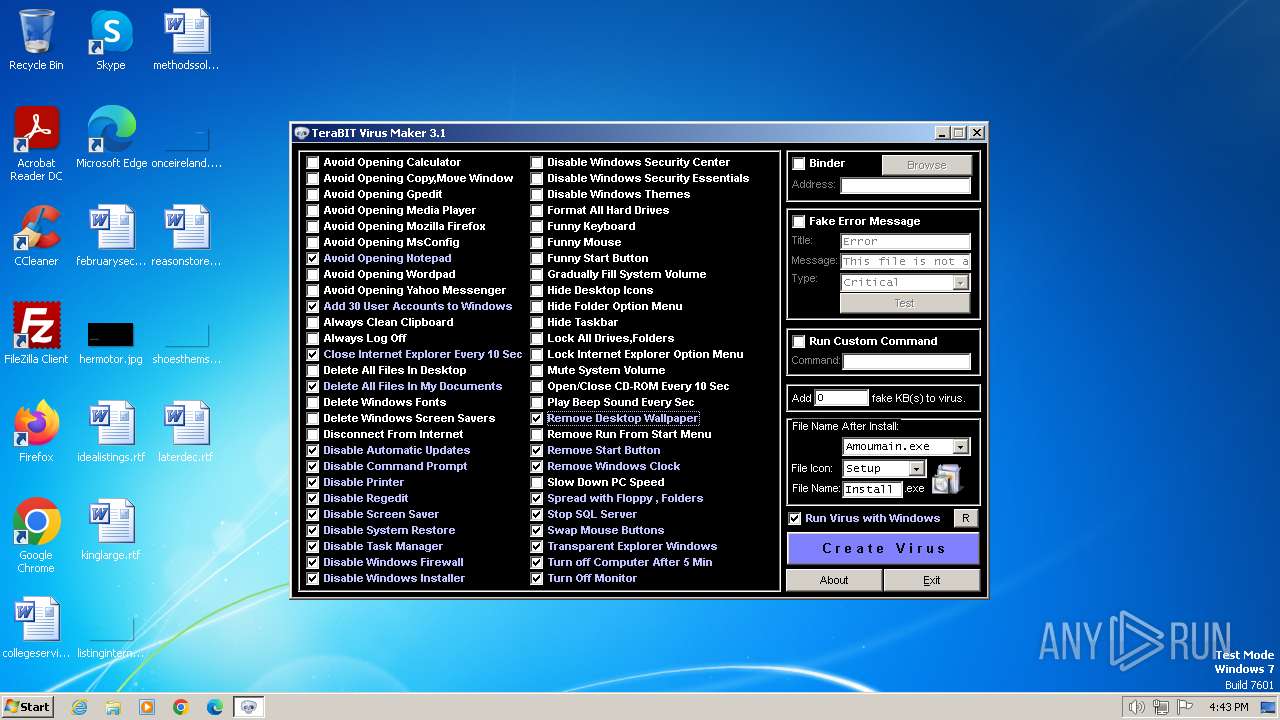1280x720 pixels.
Task: Enable Run Custom Command checkbox
Action: point(799,341)
